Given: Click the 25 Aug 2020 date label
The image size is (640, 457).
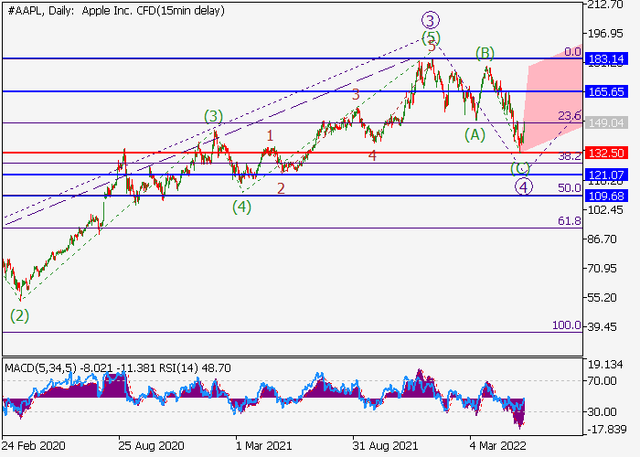Looking at the screenshot, I should click(152, 446).
